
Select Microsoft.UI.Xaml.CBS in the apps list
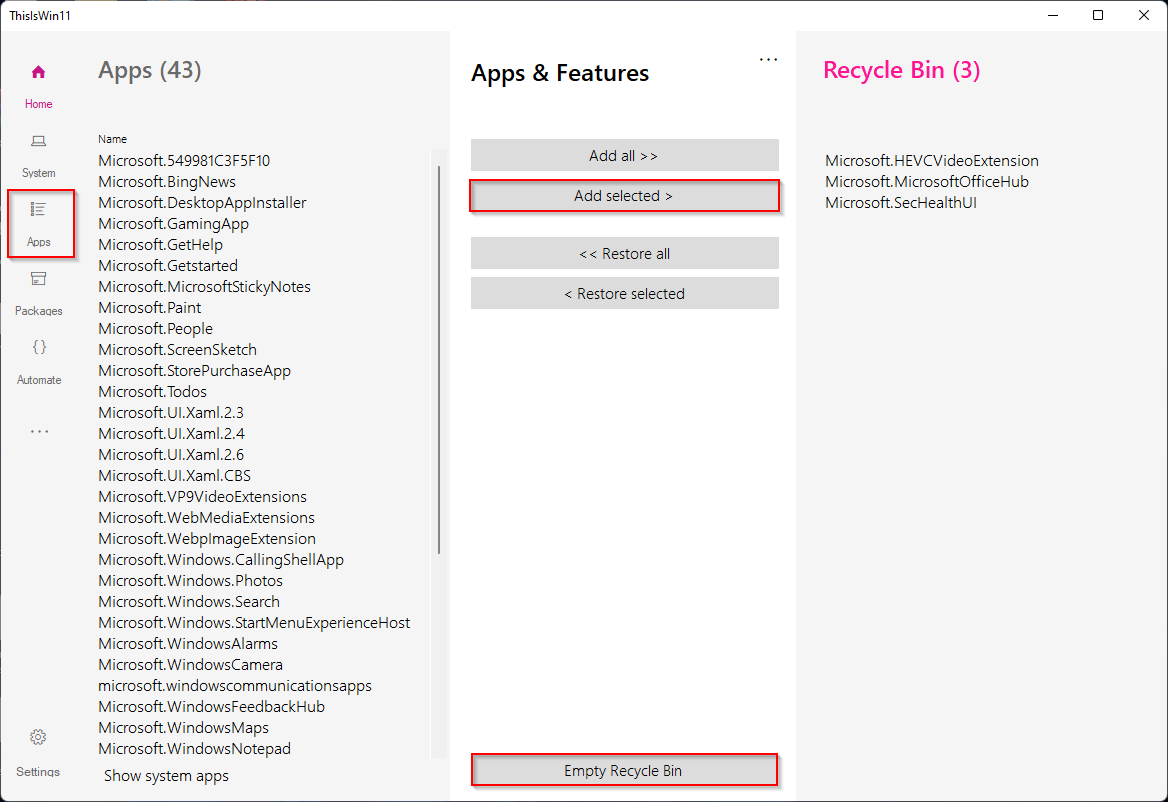coord(174,475)
